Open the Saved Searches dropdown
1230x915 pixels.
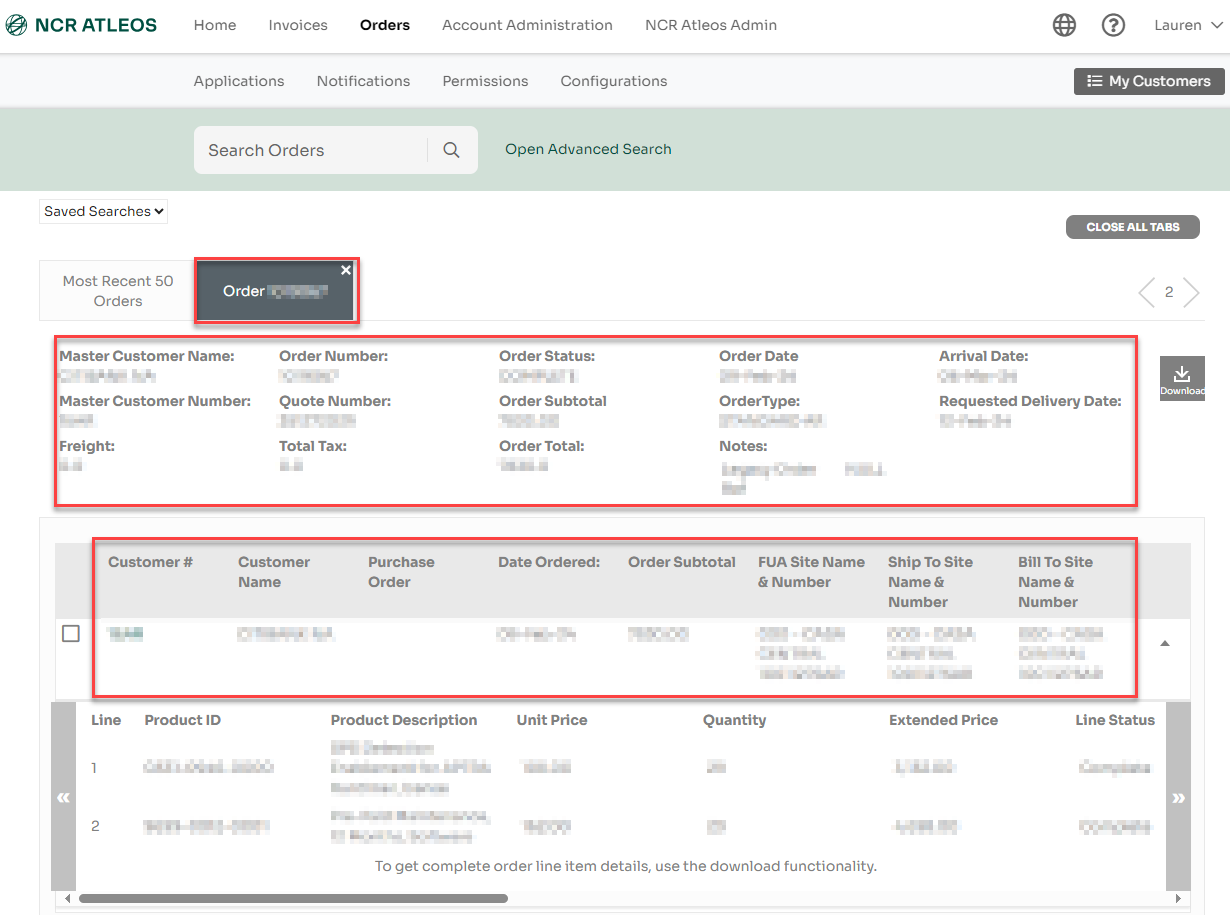104,211
